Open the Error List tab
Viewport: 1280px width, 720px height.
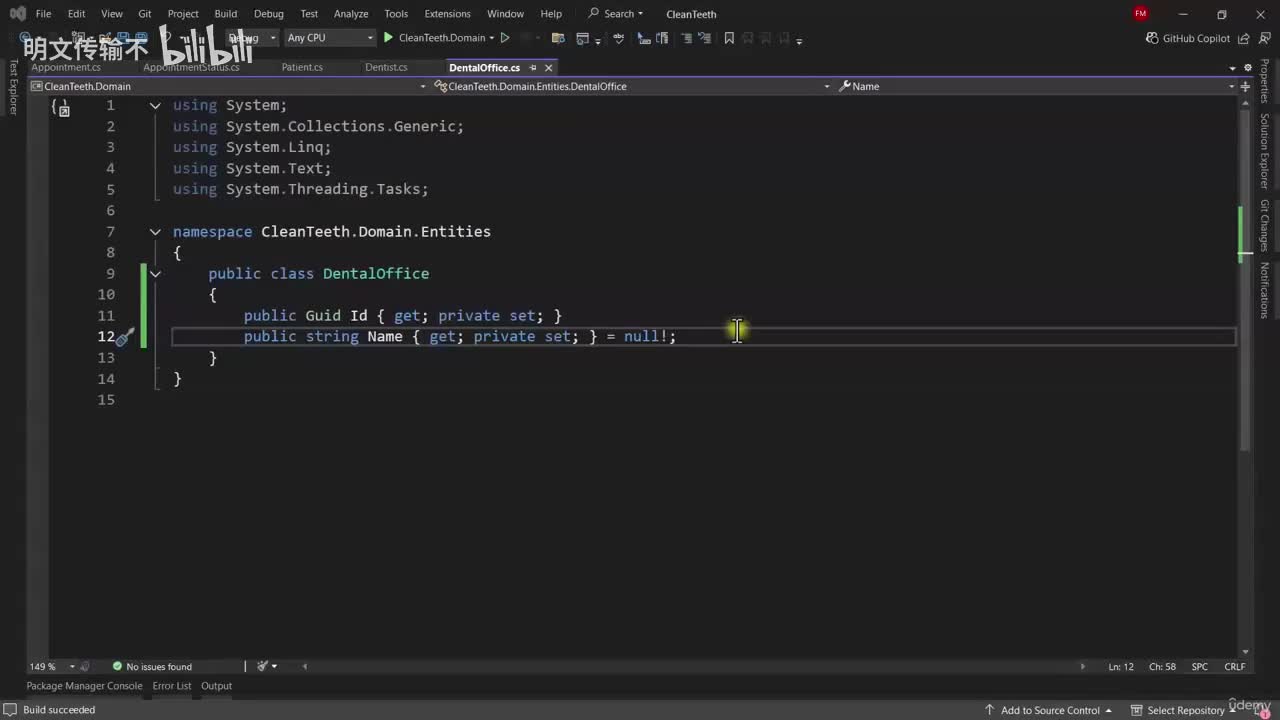[172, 686]
